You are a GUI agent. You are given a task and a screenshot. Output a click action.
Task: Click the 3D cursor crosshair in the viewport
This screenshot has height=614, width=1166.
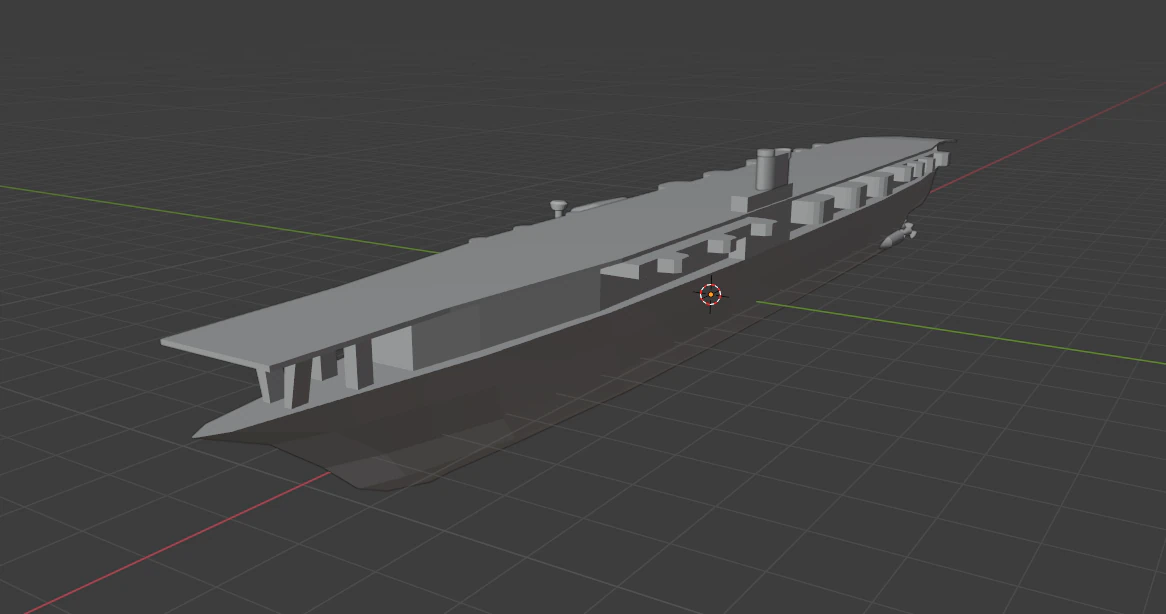pyautogui.click(x=711, y=294)
